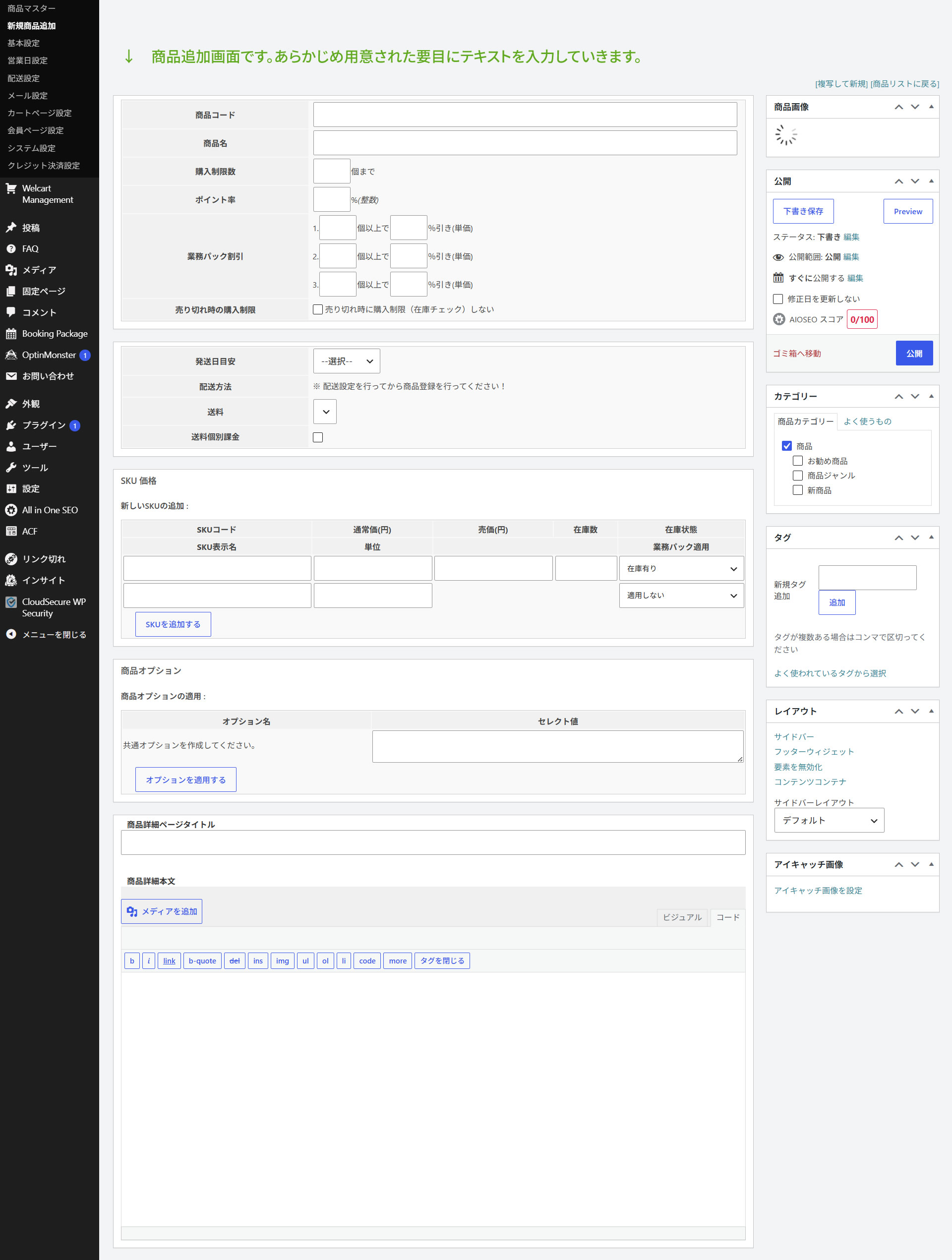
Task: Insert b-quote tag from editor toolbar
Action: click(202, 960)
